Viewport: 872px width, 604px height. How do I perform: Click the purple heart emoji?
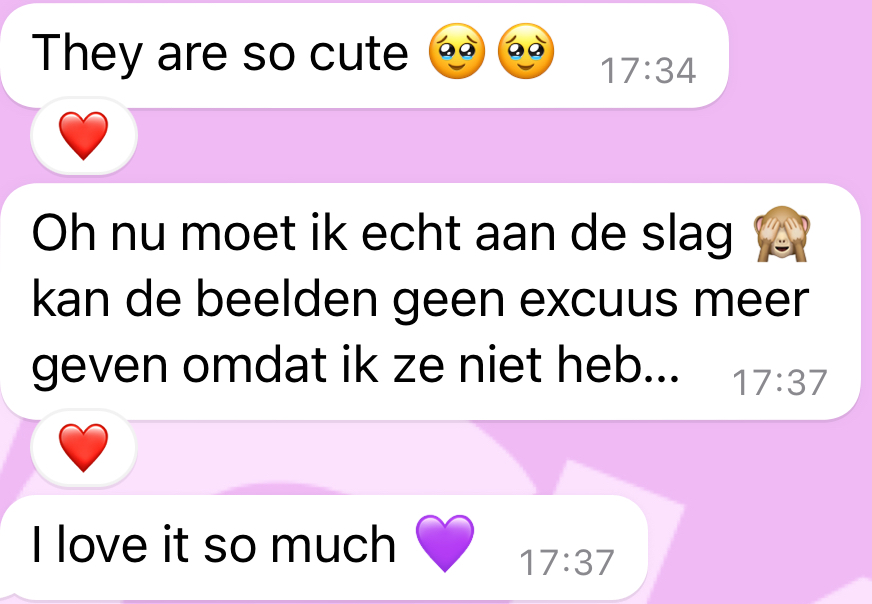[445, 543]
